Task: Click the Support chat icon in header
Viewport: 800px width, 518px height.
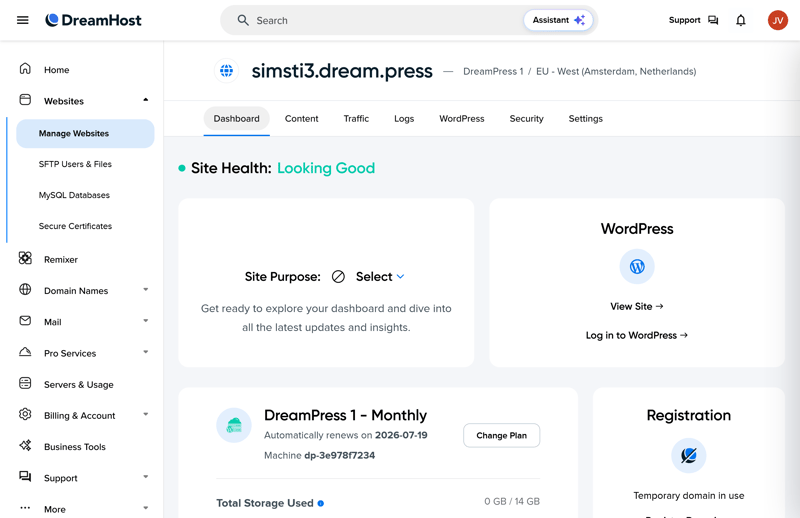Action: 713,20
